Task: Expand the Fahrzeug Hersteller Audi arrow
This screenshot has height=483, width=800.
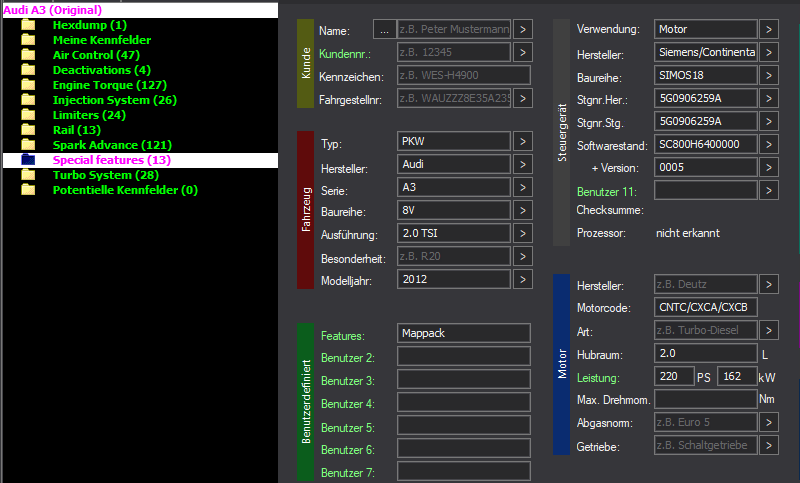Action: pos(523,164)
